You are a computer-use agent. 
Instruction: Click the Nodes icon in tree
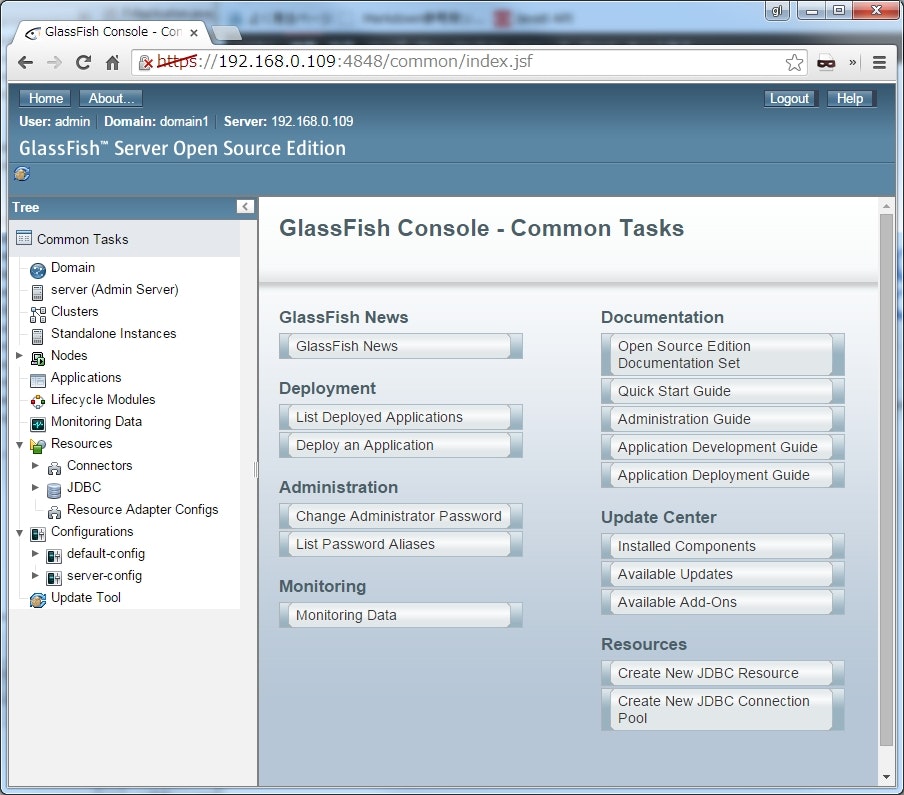[38, 358]
